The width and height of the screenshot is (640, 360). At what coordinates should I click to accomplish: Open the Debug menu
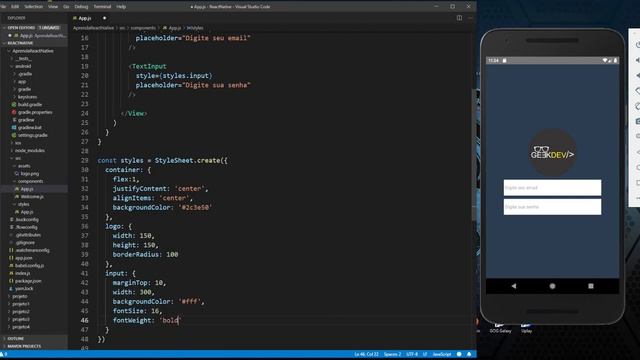click(x=81, y=7)
